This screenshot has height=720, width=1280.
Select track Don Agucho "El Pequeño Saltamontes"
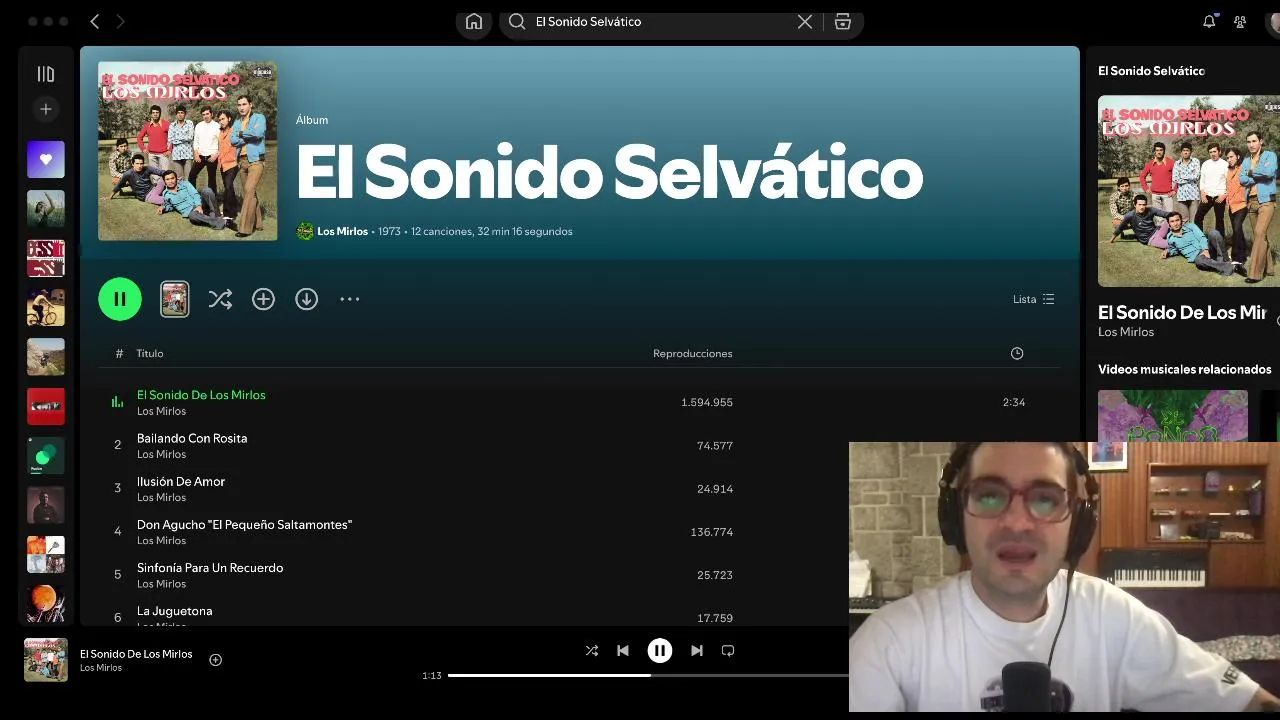(x=244, y=524)
